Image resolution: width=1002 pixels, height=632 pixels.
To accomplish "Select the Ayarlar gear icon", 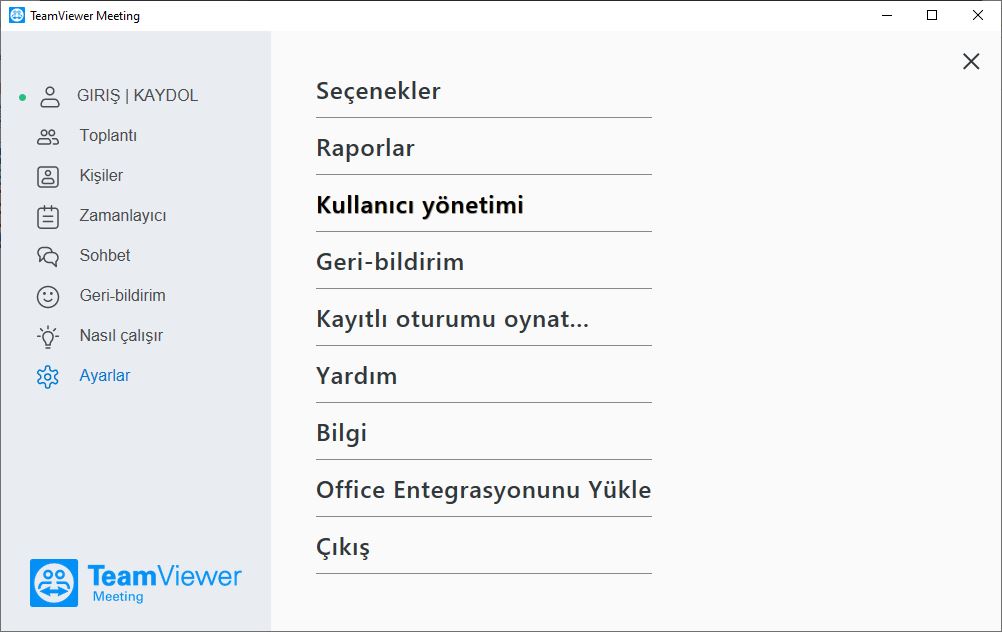I will [x=48, y=376].
